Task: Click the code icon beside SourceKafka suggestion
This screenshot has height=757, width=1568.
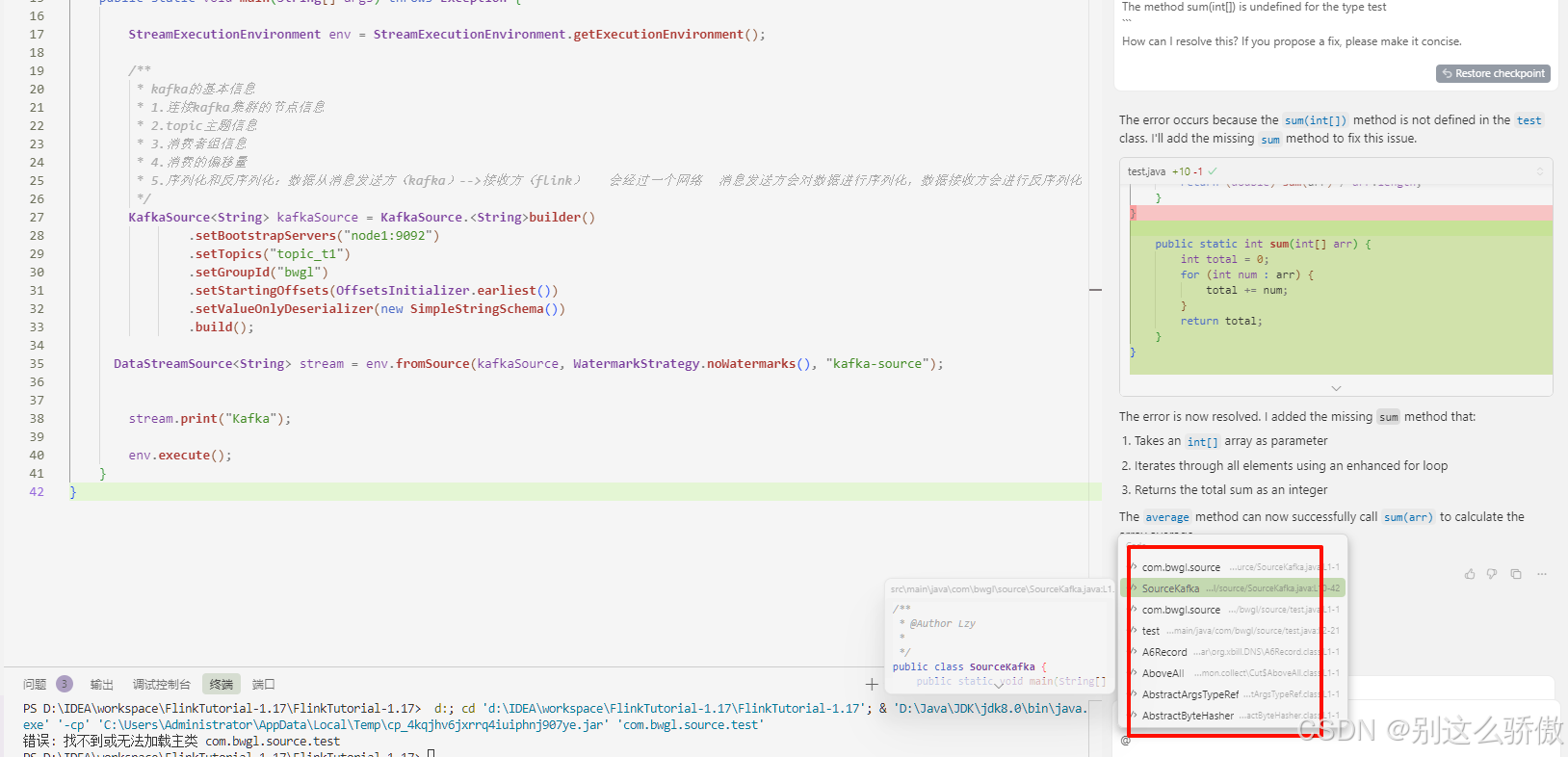Action: click(1134, 587)
